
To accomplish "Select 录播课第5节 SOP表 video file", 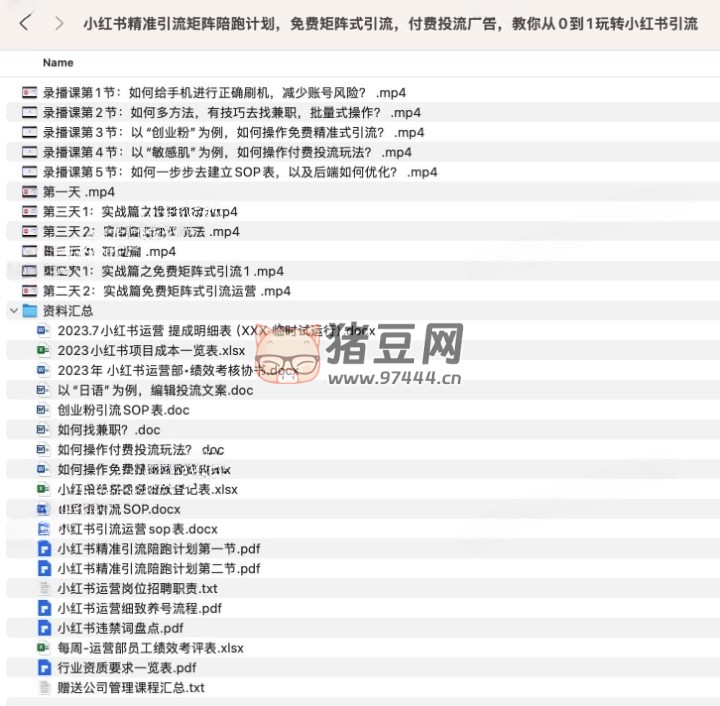I will pos(240,172).
